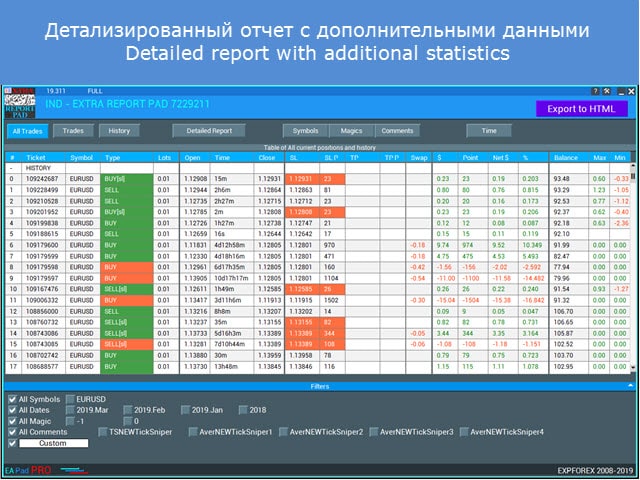Open the Detailed Report view

pos(209,130)
